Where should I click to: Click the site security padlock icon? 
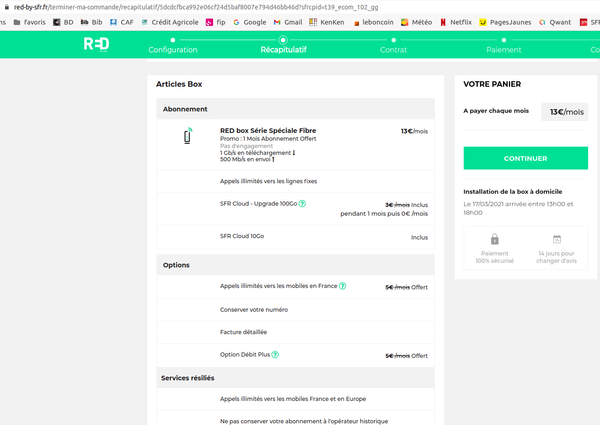pos(7,7)
